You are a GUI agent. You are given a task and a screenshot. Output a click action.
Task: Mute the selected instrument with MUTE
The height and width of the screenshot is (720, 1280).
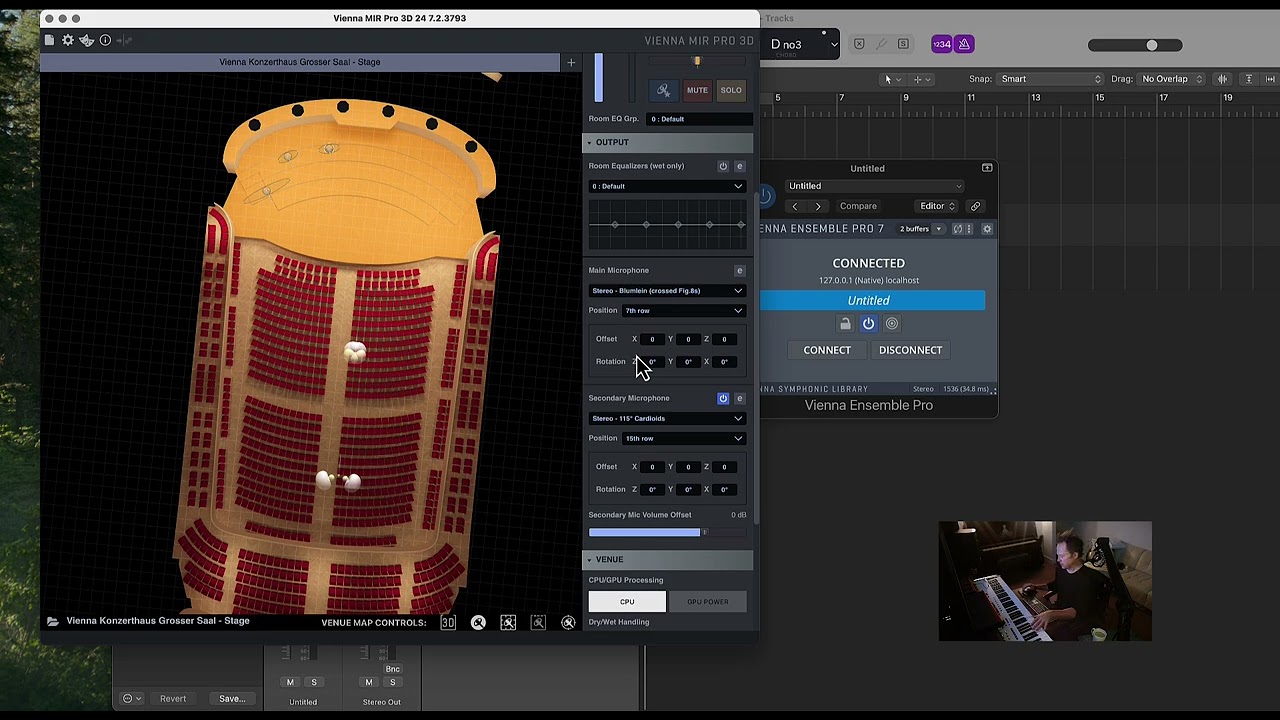(697, 90)
